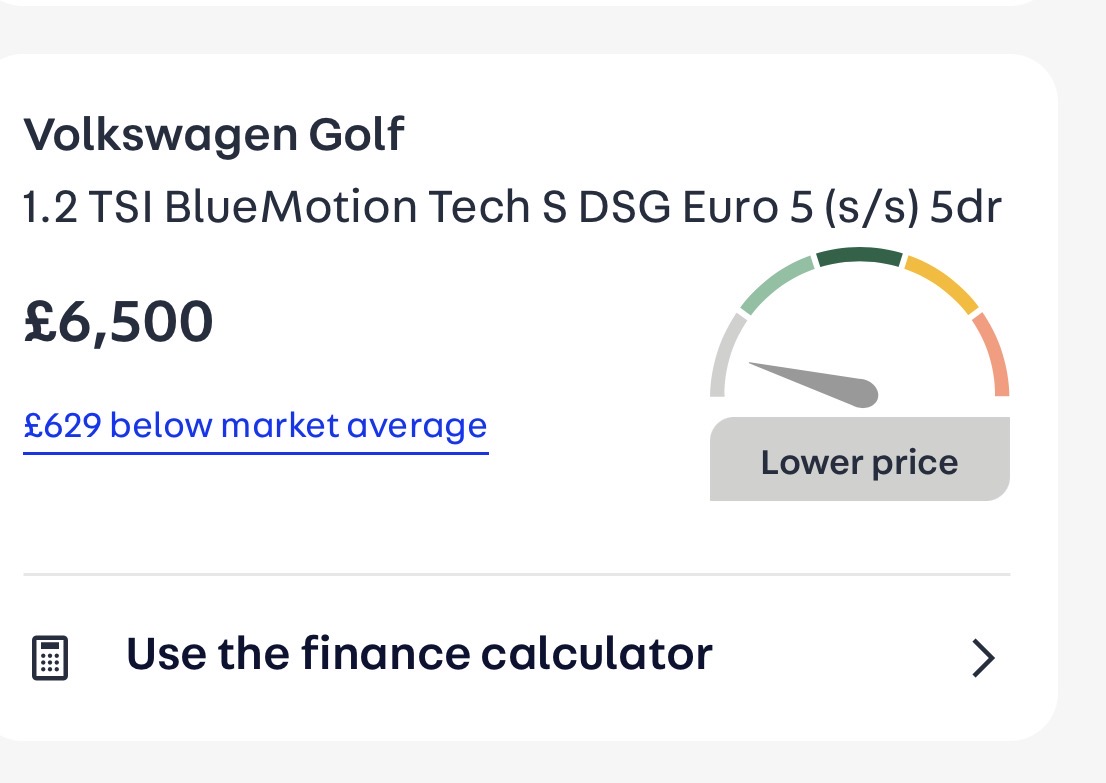Open the £629 below market average link
Viewport: 1106px width, 783px height.
pyautogui.click(x=255, y=426)
